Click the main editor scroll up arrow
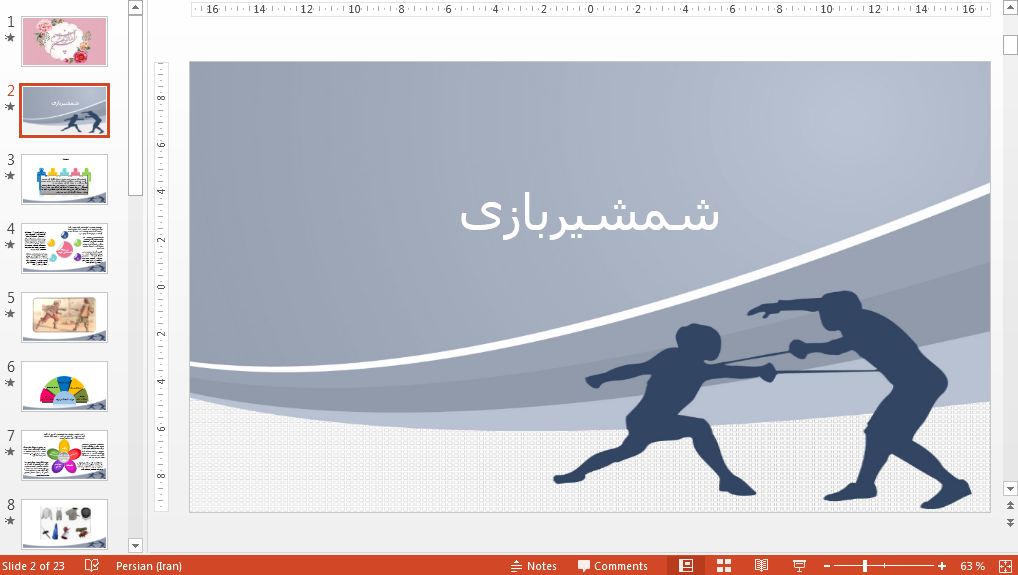Viewport: 1018px width, 575px height. pos(1009,9)
